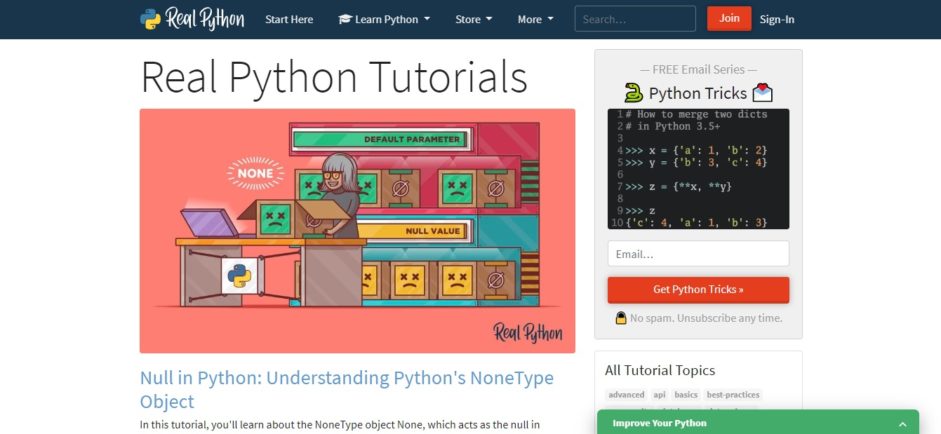Click the envelope icon beside Python Tricks
The height and width of the screenshot is (434, 941).
tap(762, 92)
